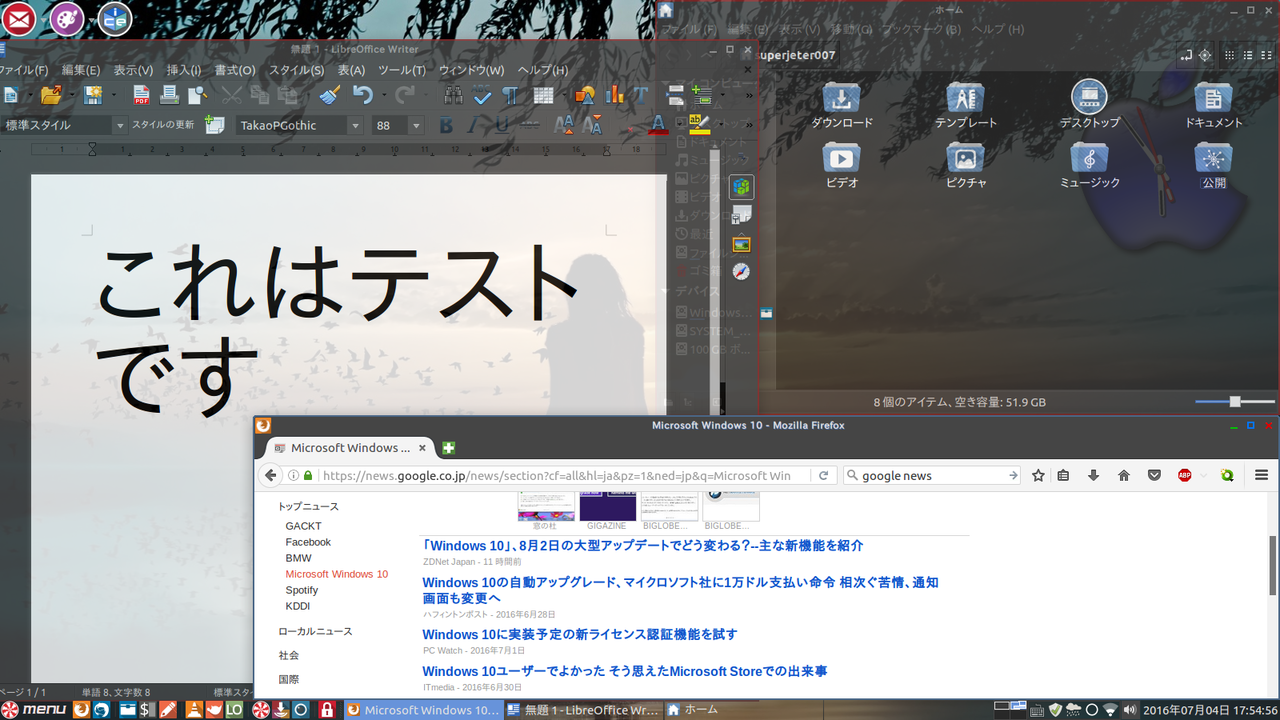The width and height of the screenshot is (1280, 720).
Task: Open the 挿入(I) menu in Writer
Action: 184,70
